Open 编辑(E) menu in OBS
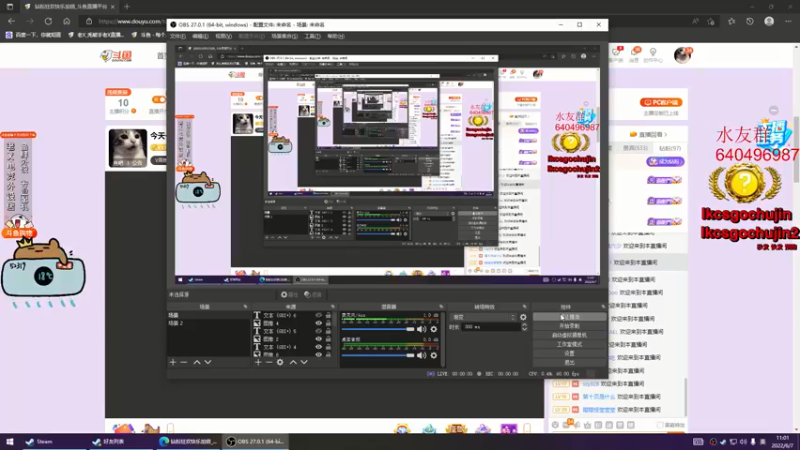Viewport: 800px width, 450px height. pyautogui.click(x=201, y=36)
